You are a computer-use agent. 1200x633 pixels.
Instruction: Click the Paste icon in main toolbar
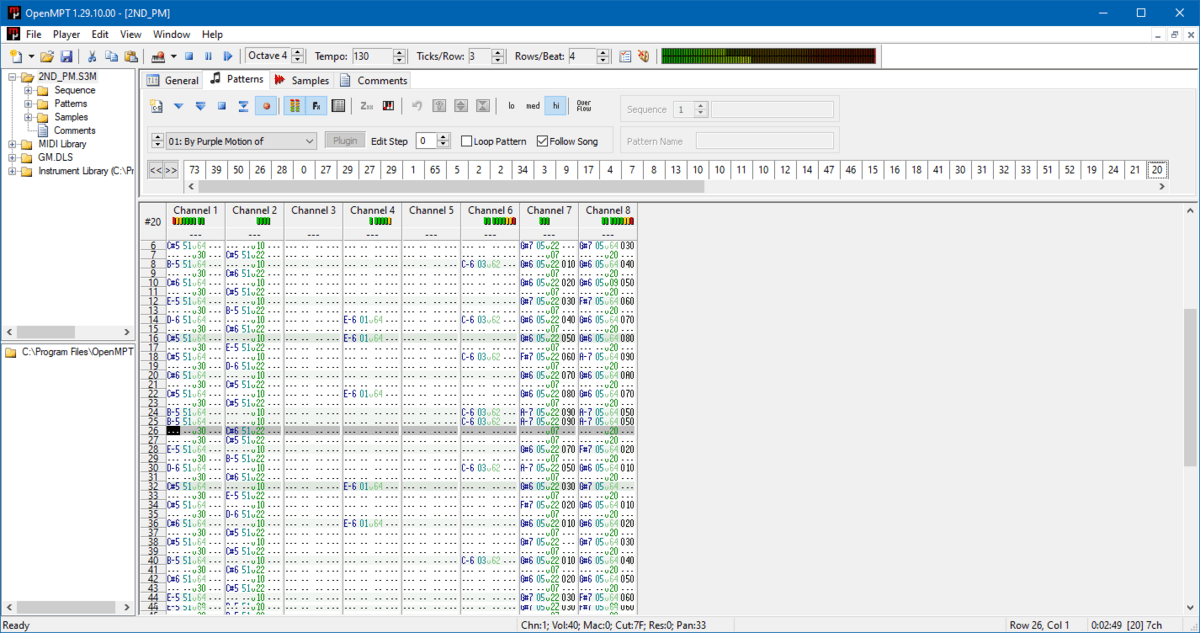(130, 56)
